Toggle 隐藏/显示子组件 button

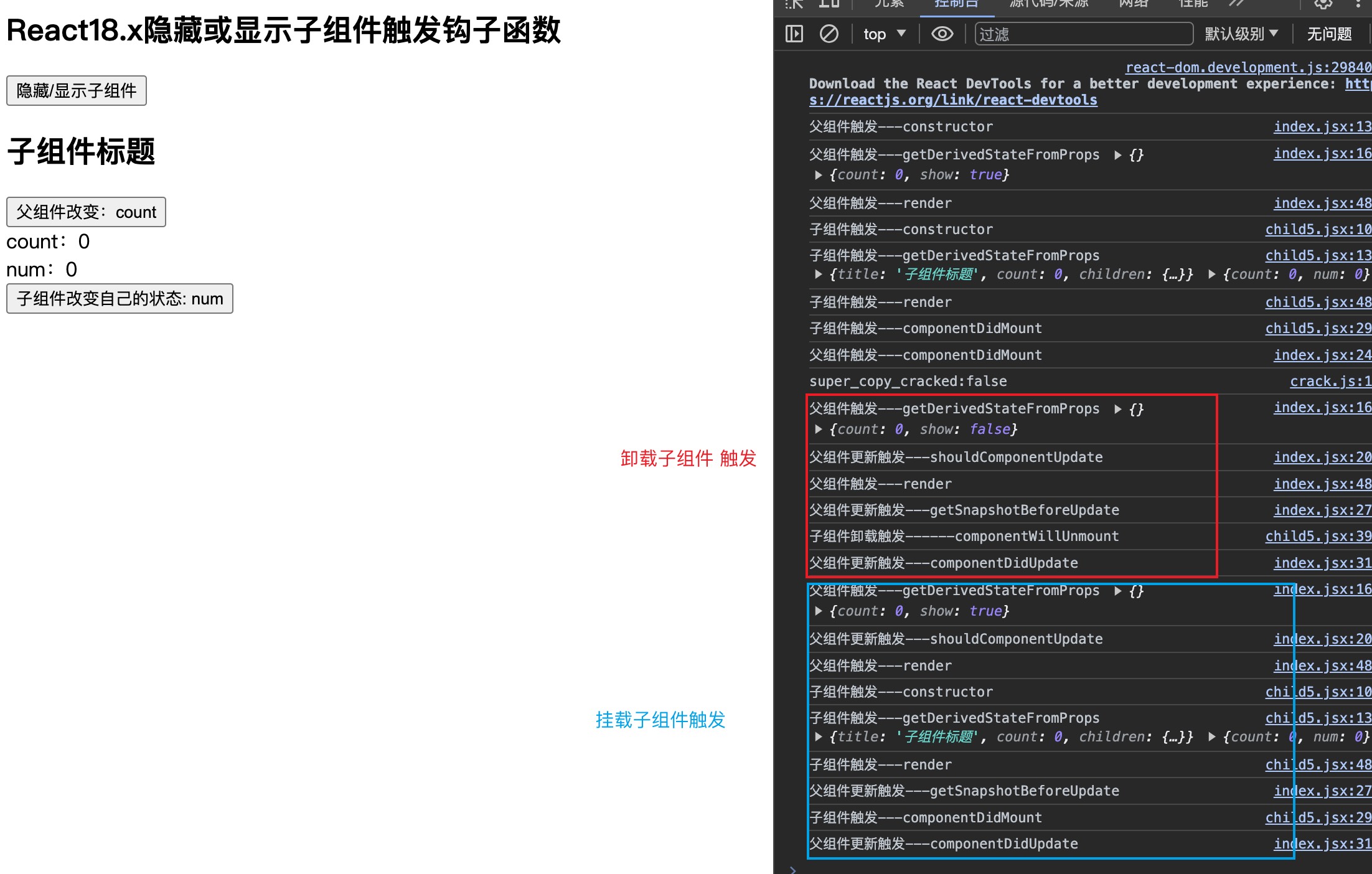(76, 91)
